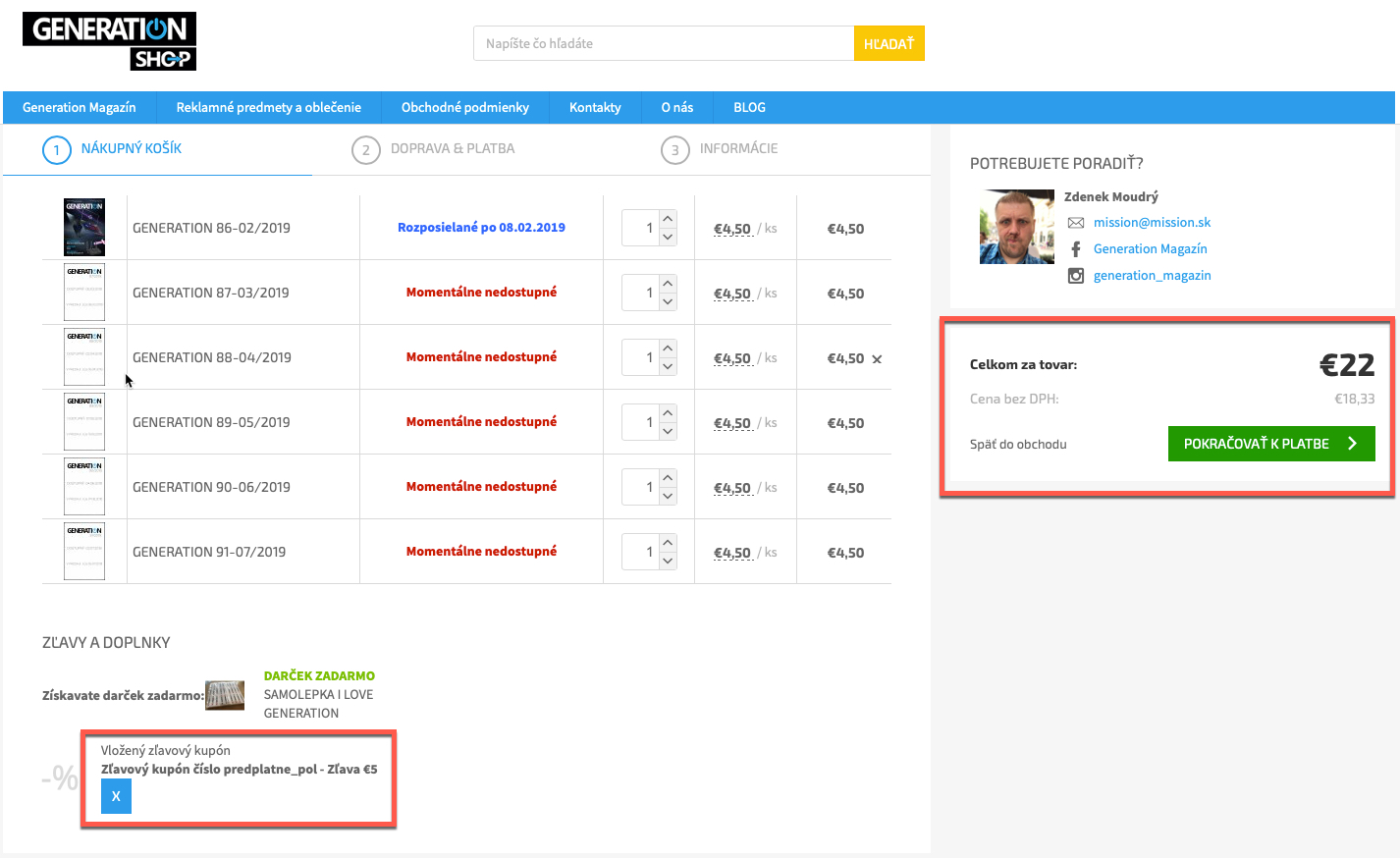
Task: Click the SAMOLEPKA I LOVE GENERATION gift text
Action: (319, 704)
